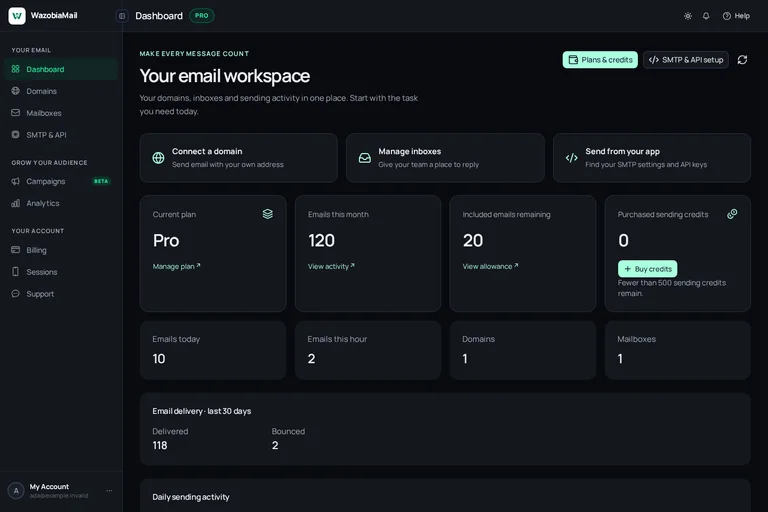
Task: Open Campaigns in the sidebar
Action: (61, 181)
